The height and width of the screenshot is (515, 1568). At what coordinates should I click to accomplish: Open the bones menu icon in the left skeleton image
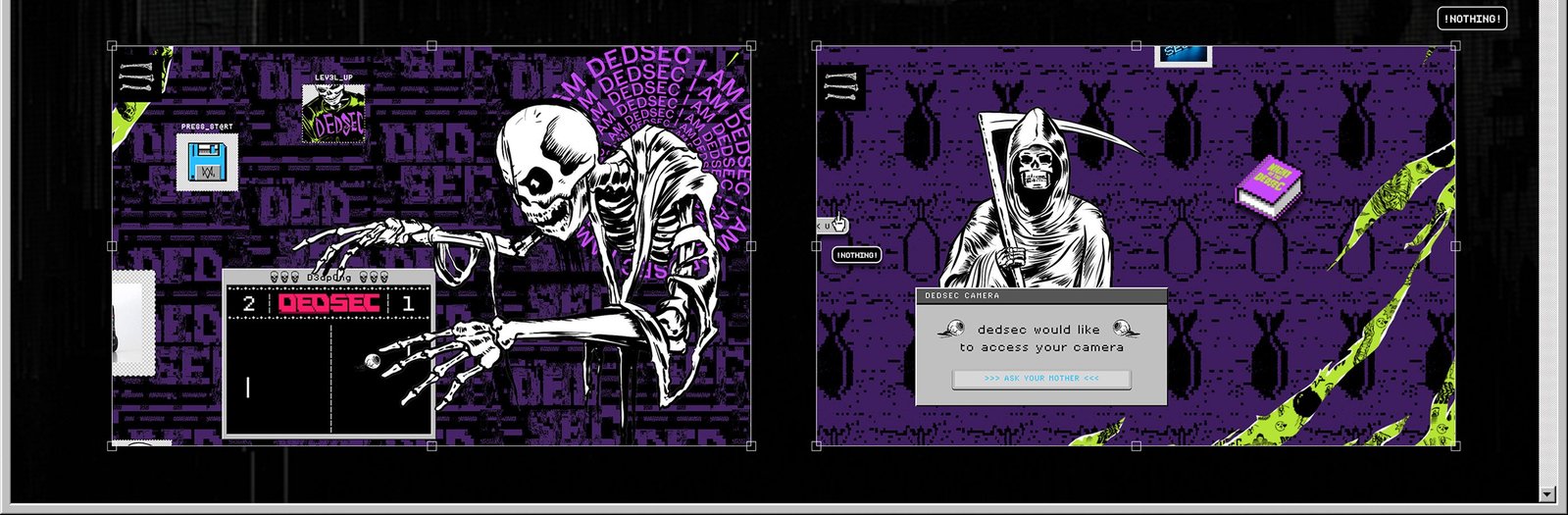point(134,77)
